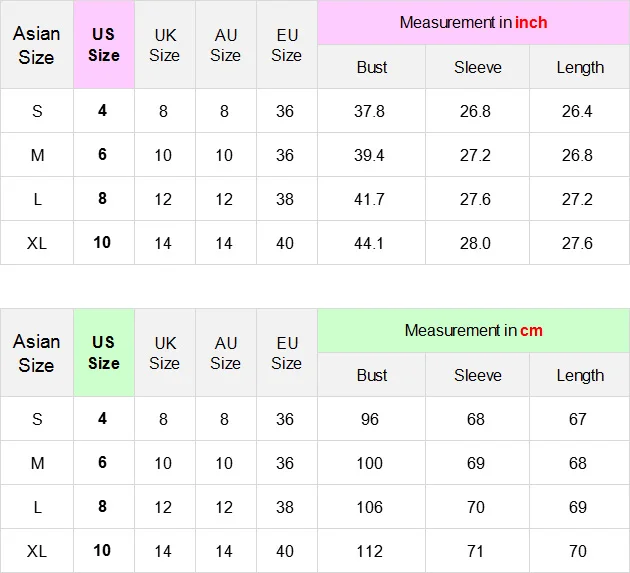Click the Bust value 41.7 cell
630x573 pixels.
click(x=371, y=199)
